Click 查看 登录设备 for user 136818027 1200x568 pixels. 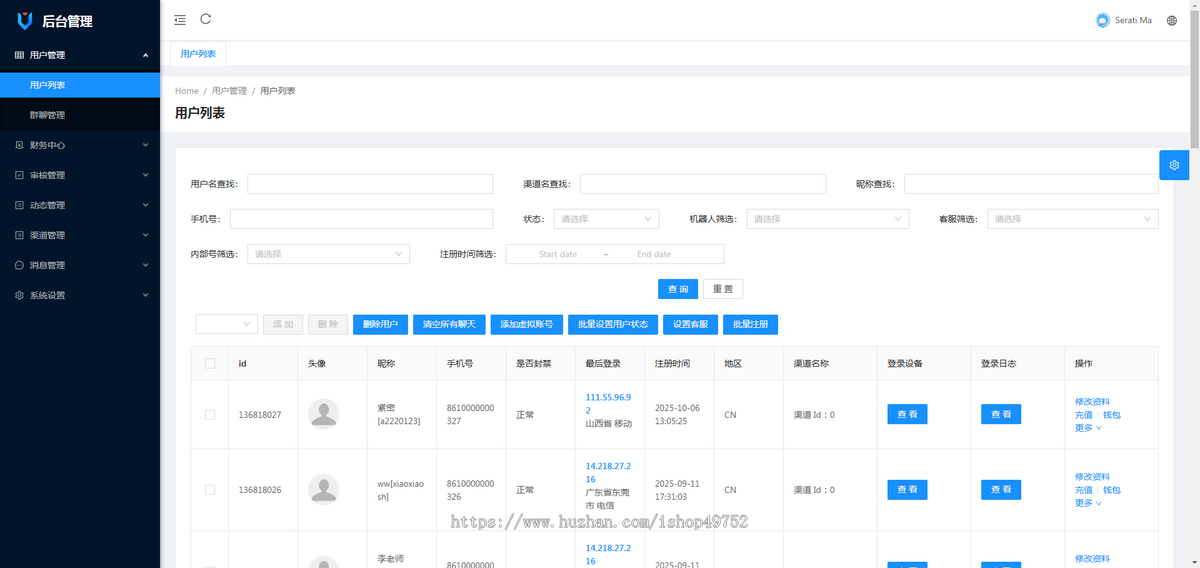[907, 414]
